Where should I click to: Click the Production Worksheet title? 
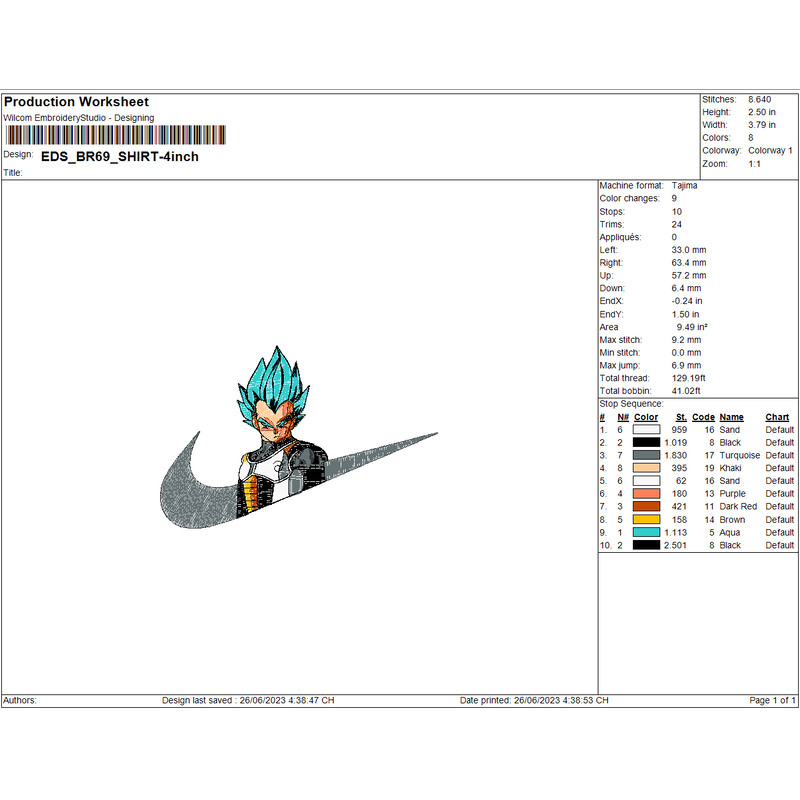click(x=76, y=102)
